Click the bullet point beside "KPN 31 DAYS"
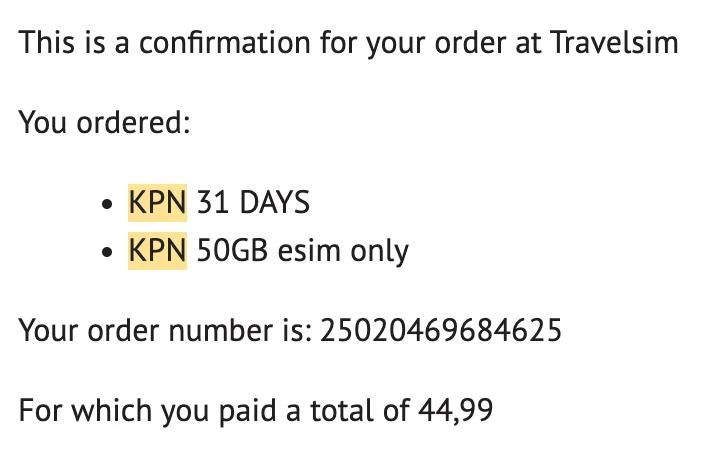This screenshot has height=458, width=702. click(108, 204)
